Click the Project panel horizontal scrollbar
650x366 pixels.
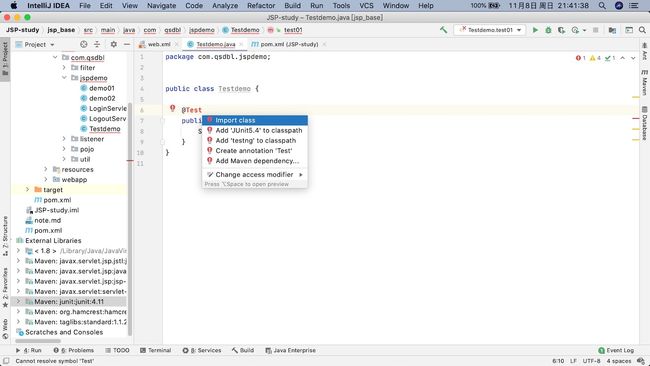38,341
